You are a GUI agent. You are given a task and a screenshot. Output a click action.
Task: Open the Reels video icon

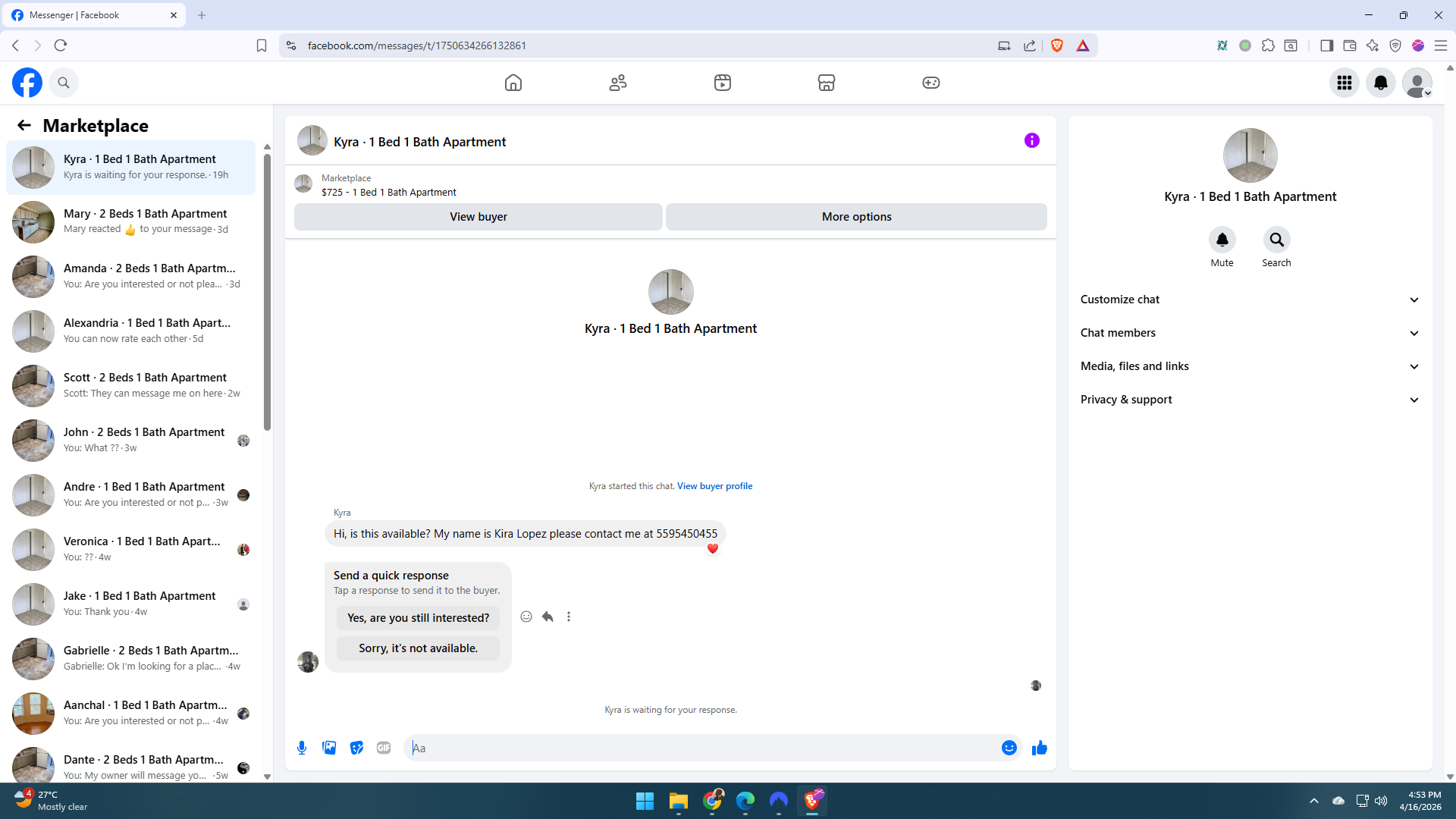tap(723, 83)
